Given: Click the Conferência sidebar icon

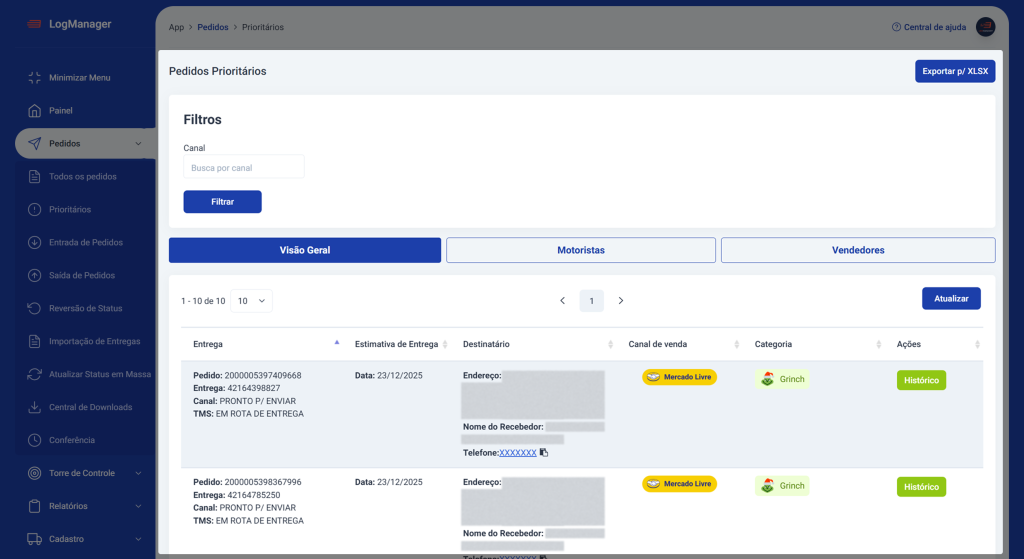Looking at the screenshot, I should [34, 441].
